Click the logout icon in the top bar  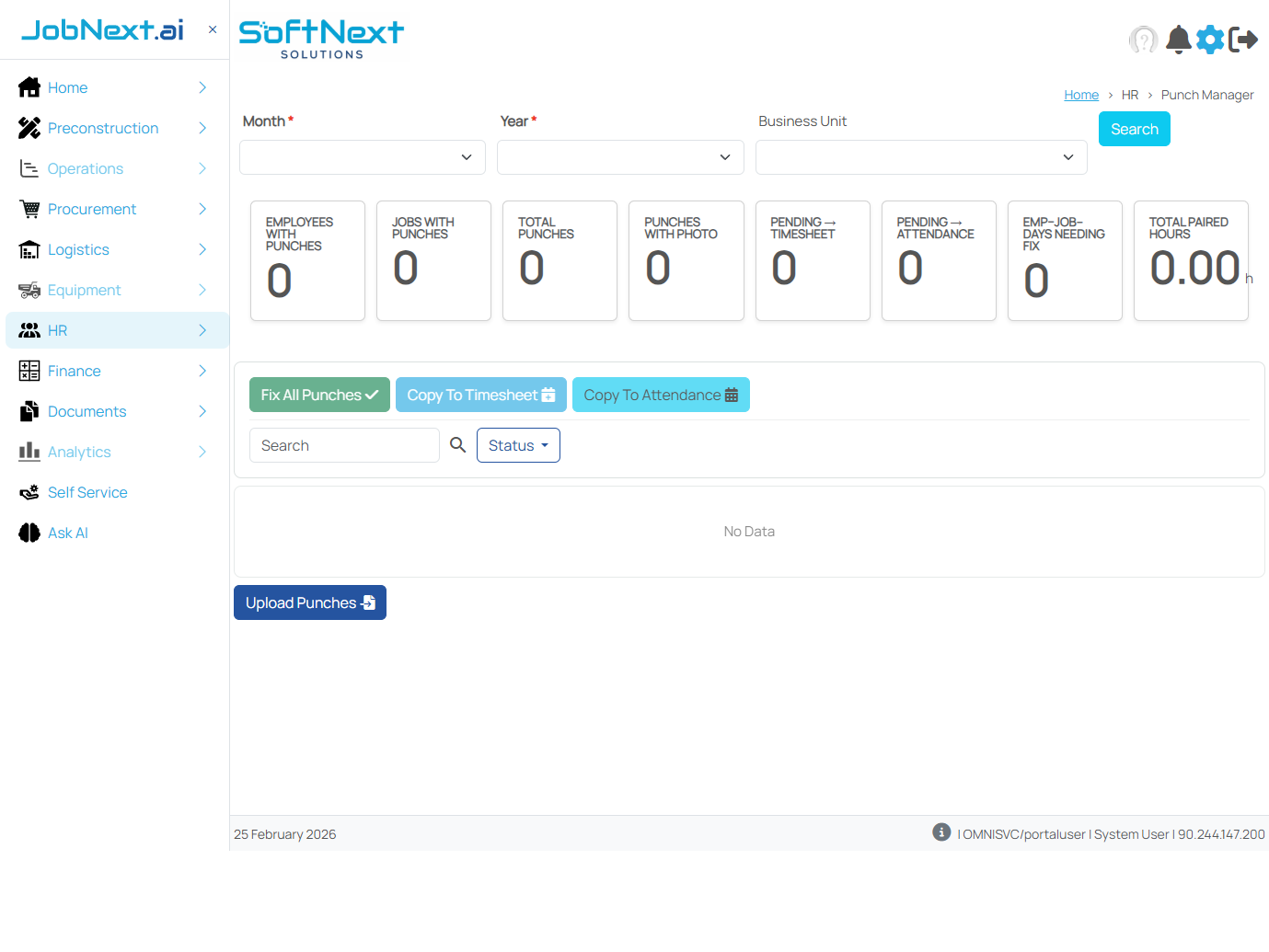point(1244,40)
